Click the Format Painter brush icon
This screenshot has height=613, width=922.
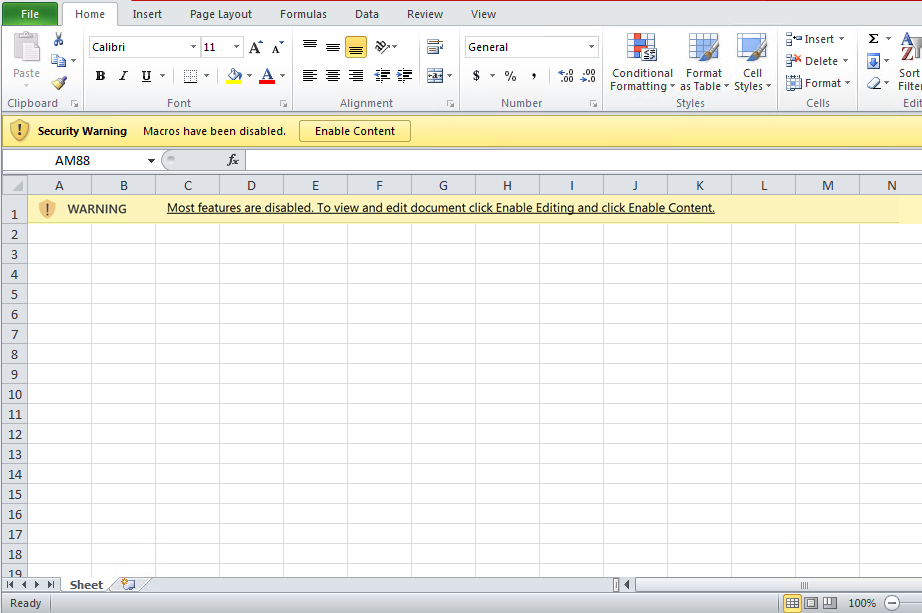59,83
